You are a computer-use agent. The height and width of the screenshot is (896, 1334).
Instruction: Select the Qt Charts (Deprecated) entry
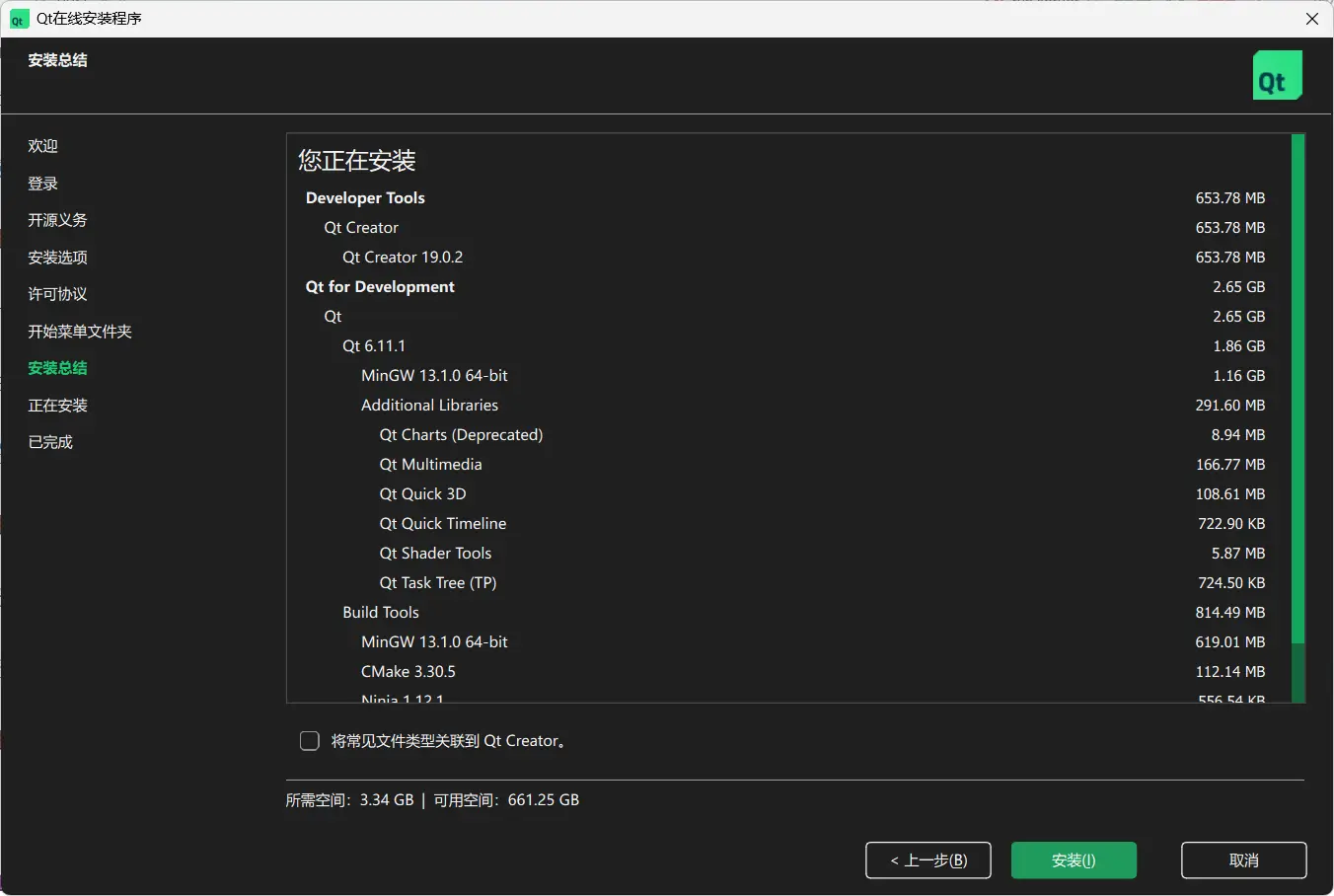785,435
